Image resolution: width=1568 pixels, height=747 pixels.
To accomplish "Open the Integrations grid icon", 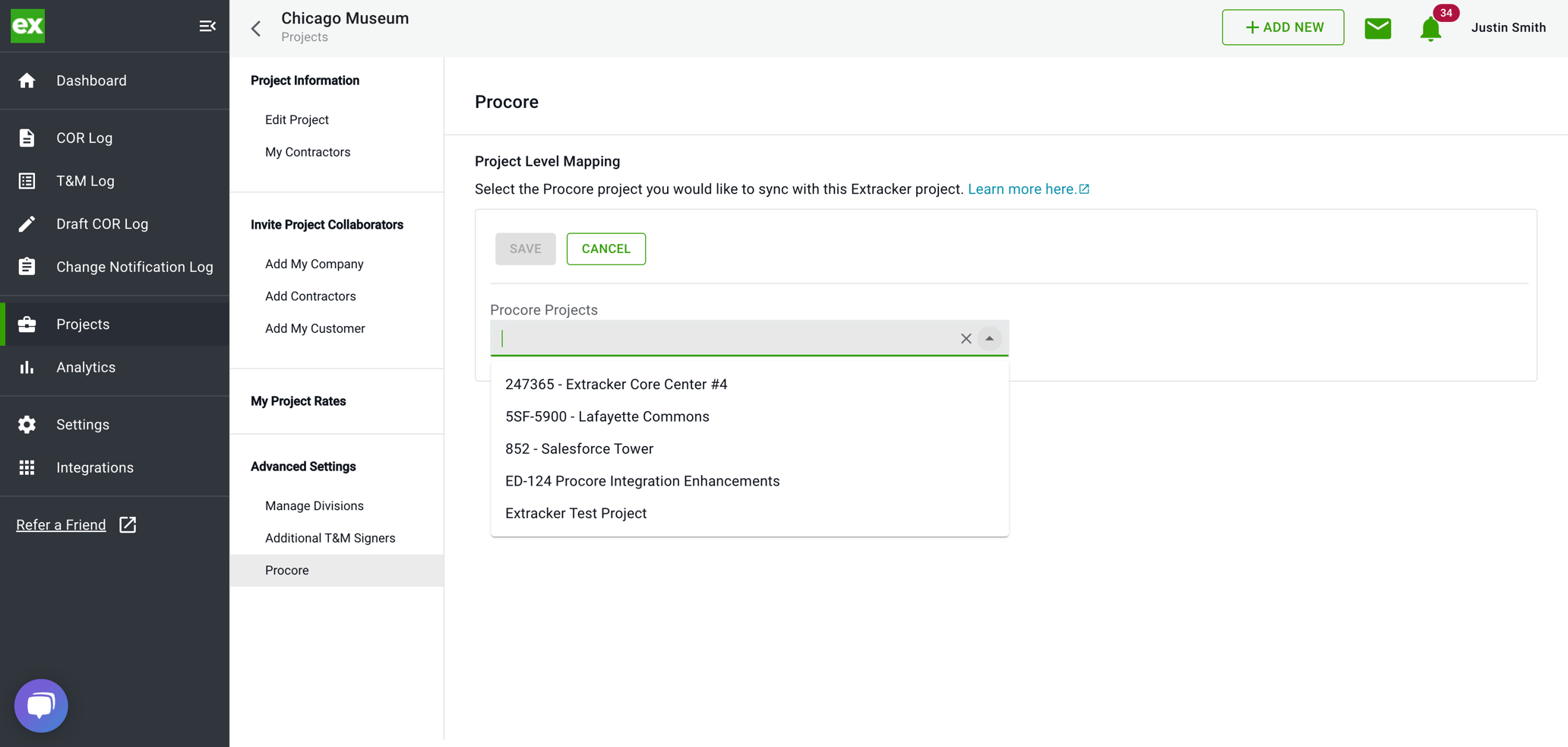I will pos(27,467).
